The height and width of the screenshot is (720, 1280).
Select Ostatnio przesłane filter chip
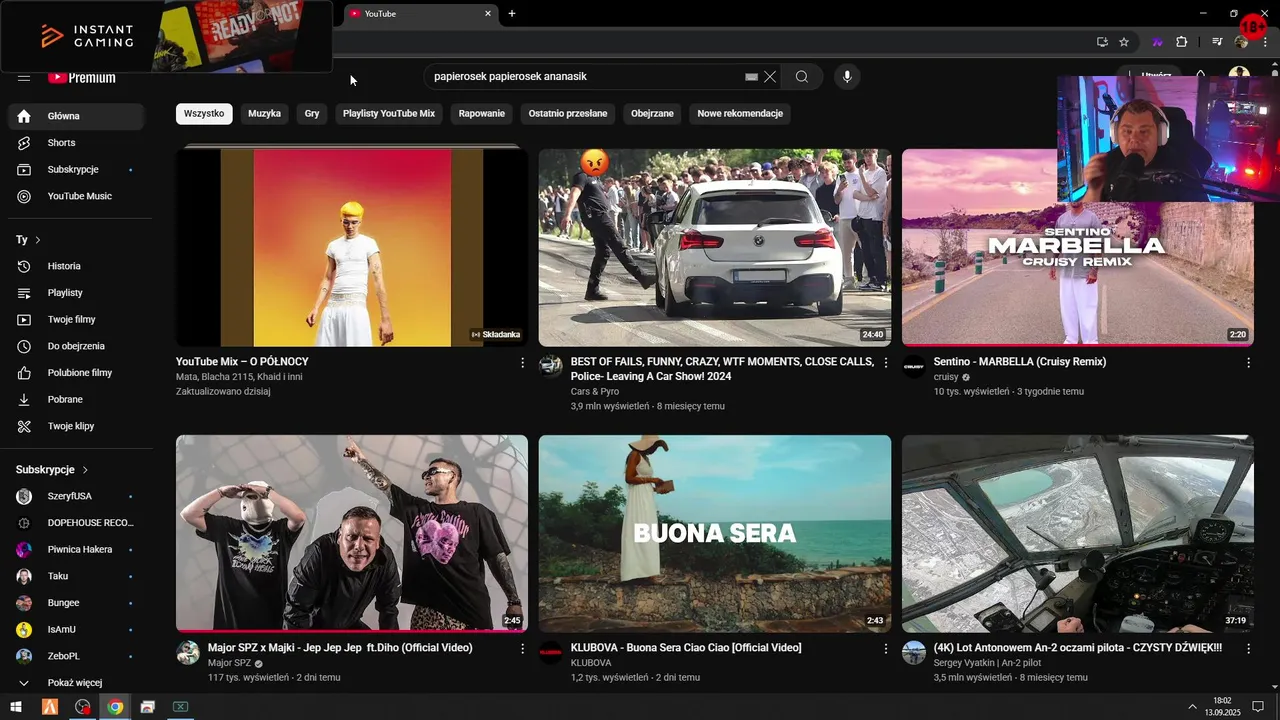click(x=568, y=114)
